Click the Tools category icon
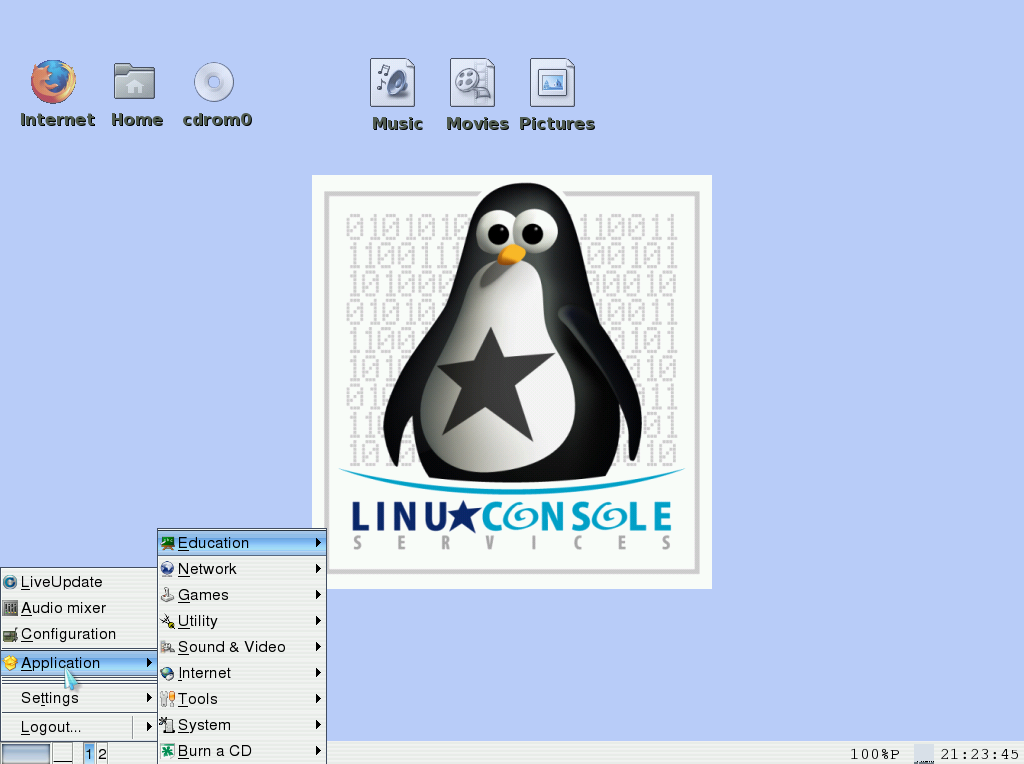This screenshot has width=1024, height=764. (168, 699)
